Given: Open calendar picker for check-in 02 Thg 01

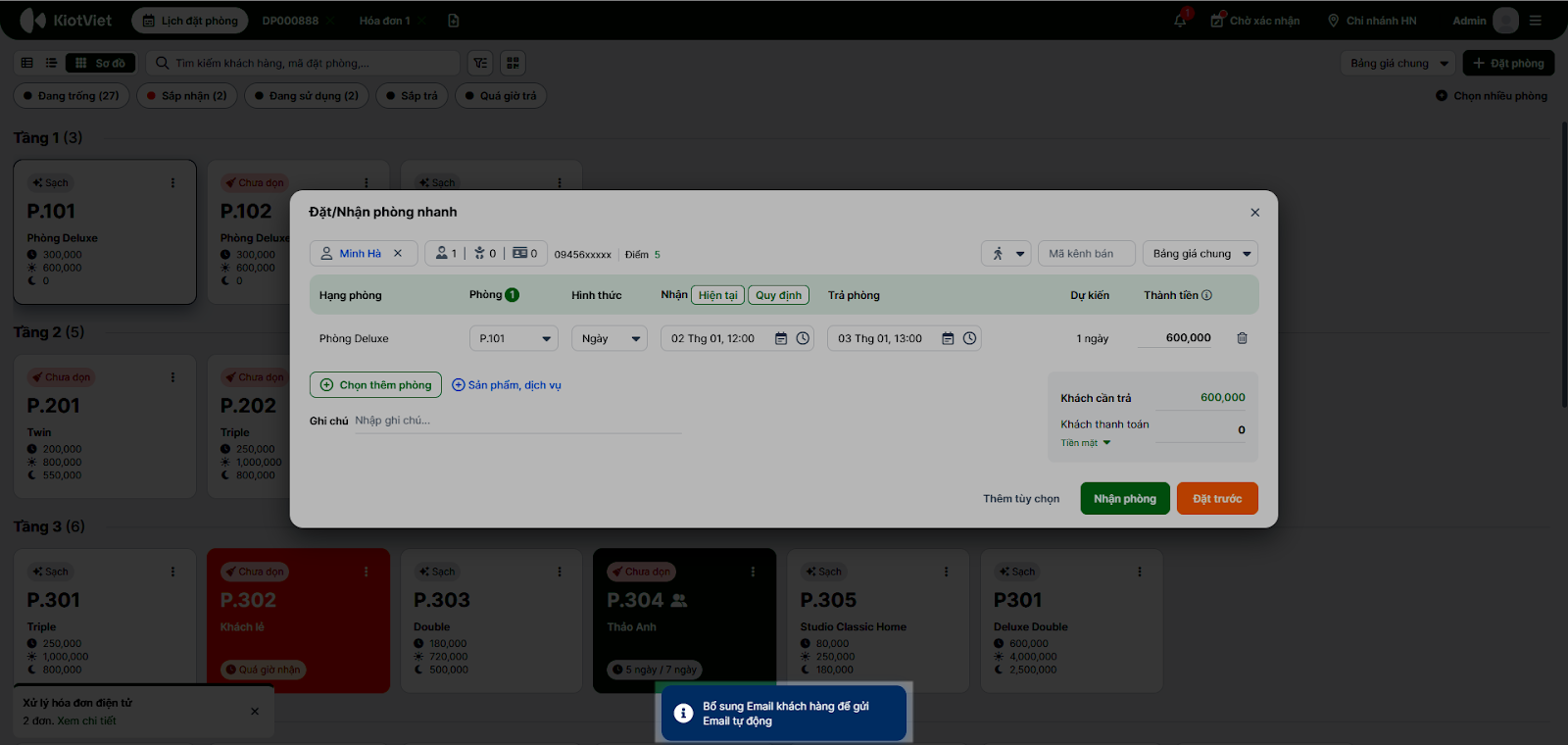Looking at the screenshot, I should [781, 338].
